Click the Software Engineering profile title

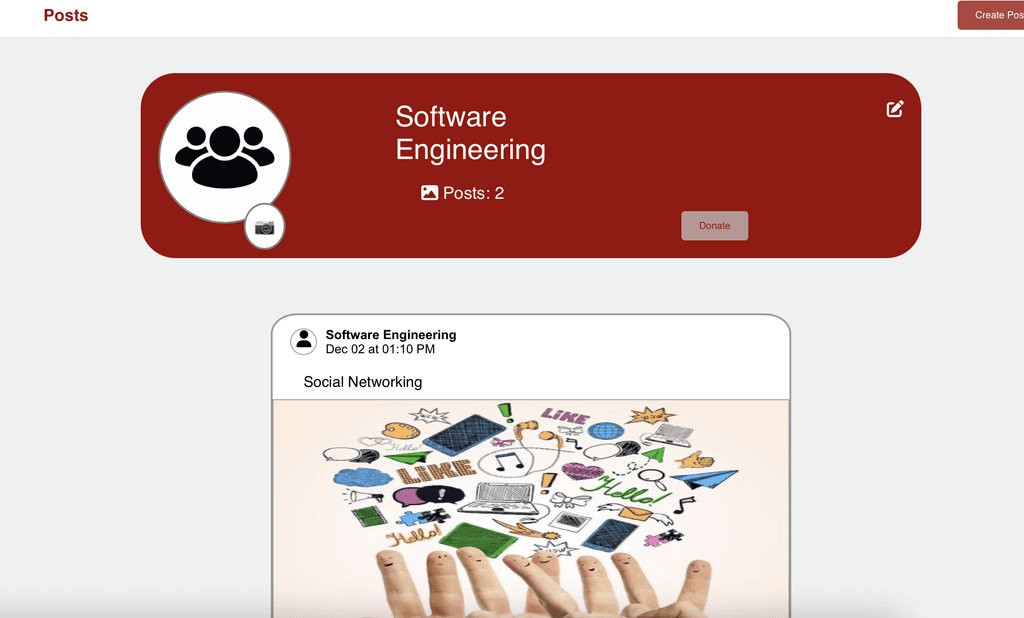click(470, 133)
